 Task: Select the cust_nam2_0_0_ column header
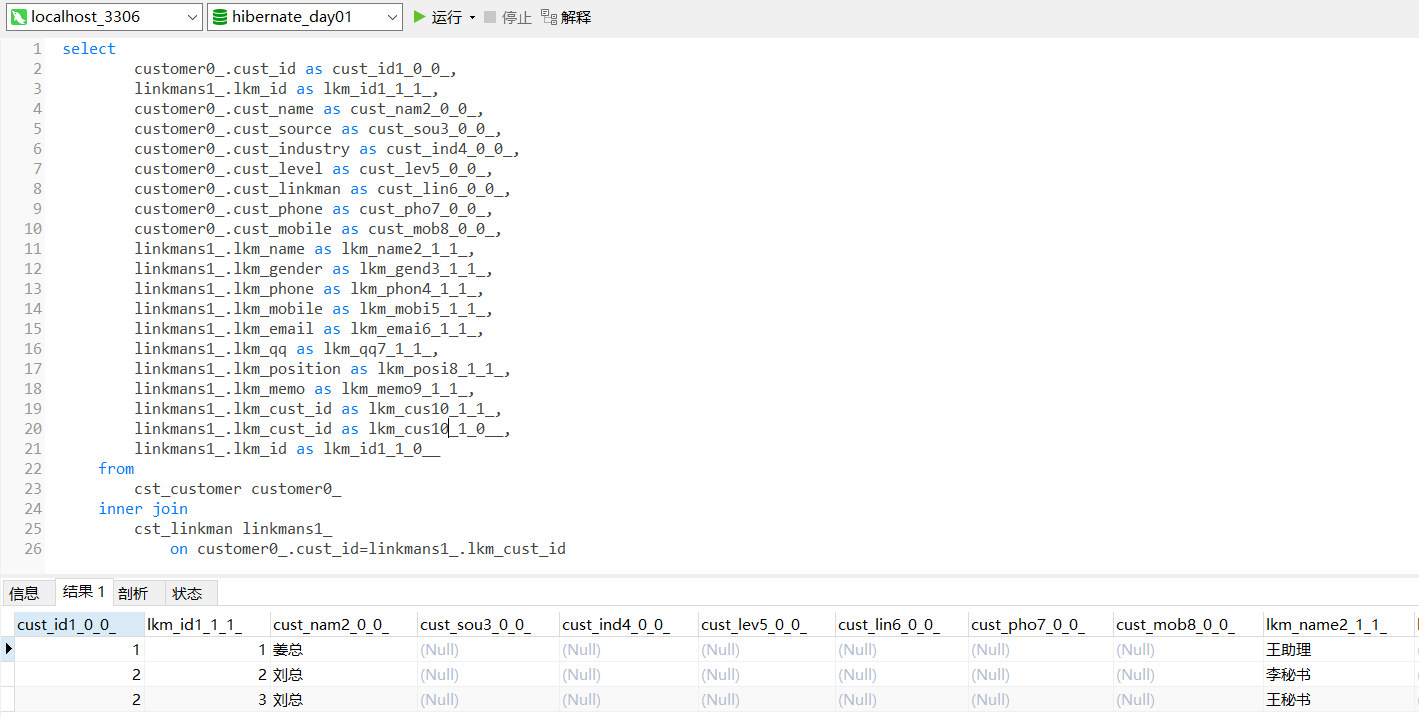[x=344, y=625]
